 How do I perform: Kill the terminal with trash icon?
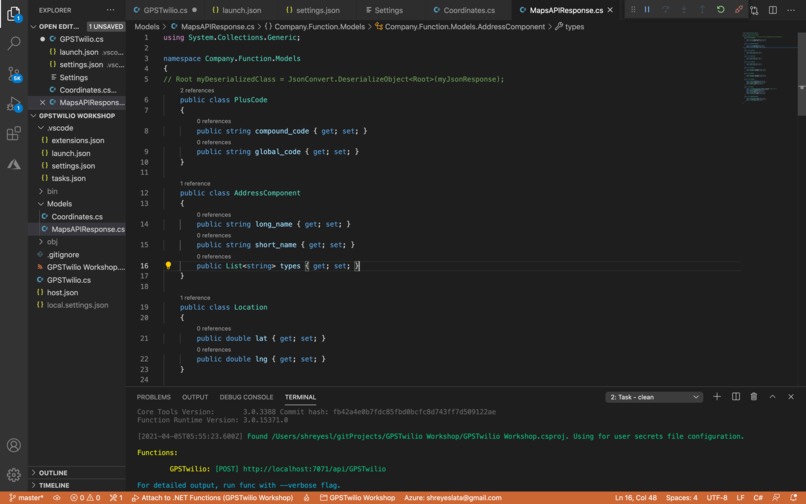[x=754, y=397]
